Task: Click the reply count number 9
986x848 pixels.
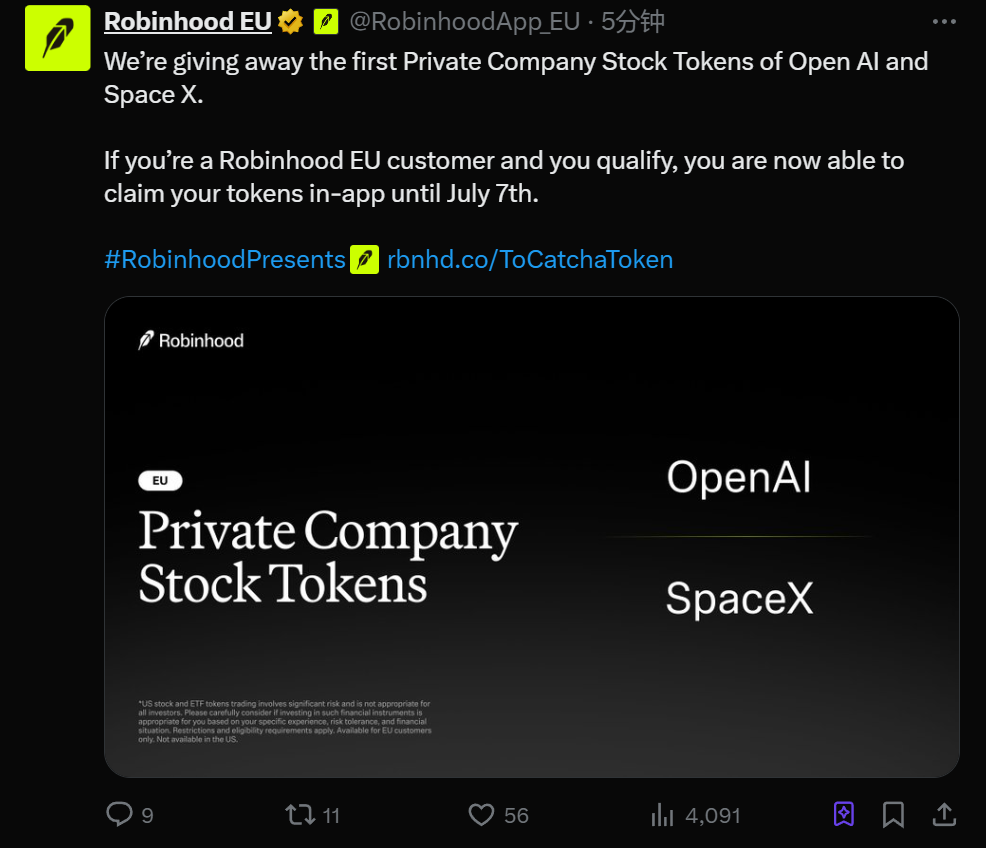Action: (145, 815)
